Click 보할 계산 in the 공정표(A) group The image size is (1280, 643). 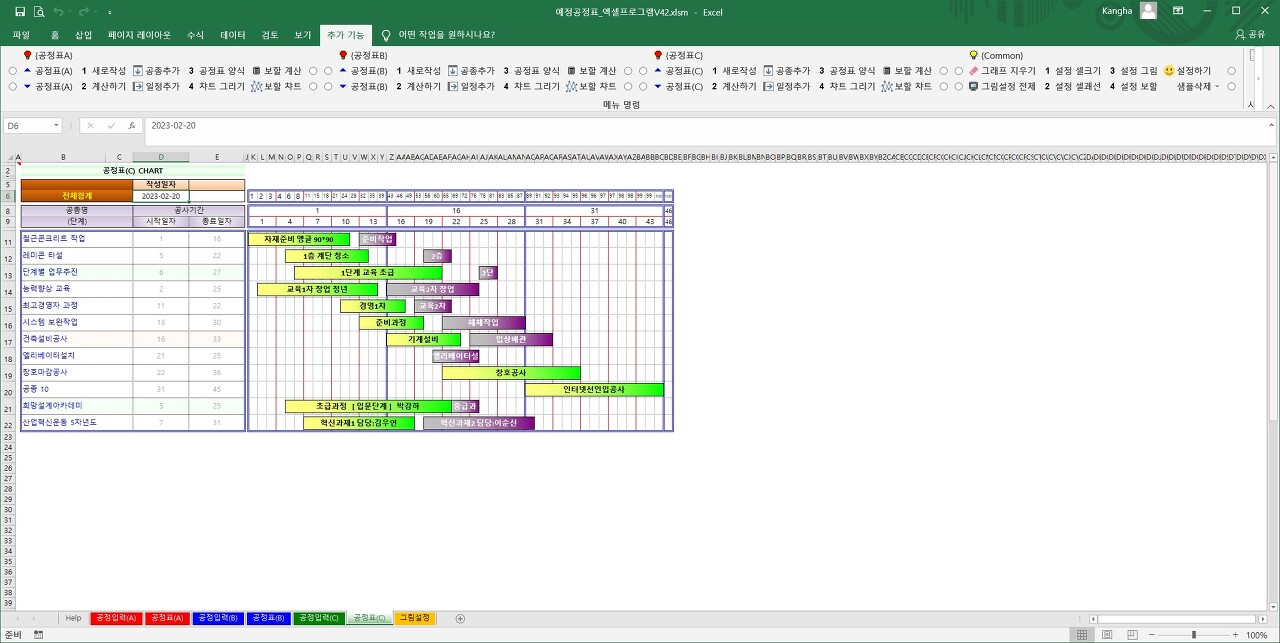coord(276,71)
